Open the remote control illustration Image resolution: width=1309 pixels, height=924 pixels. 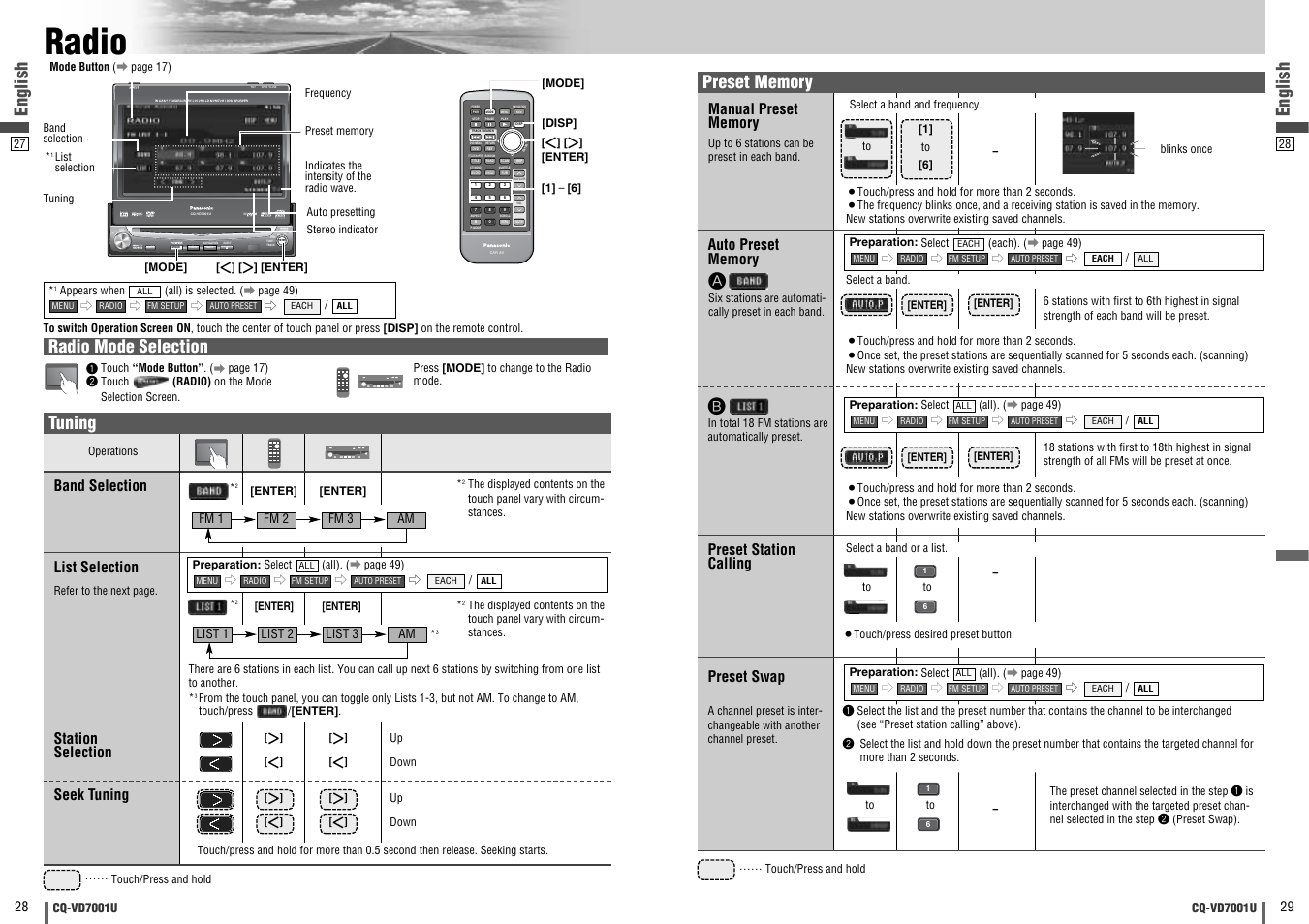pos(496,178)
